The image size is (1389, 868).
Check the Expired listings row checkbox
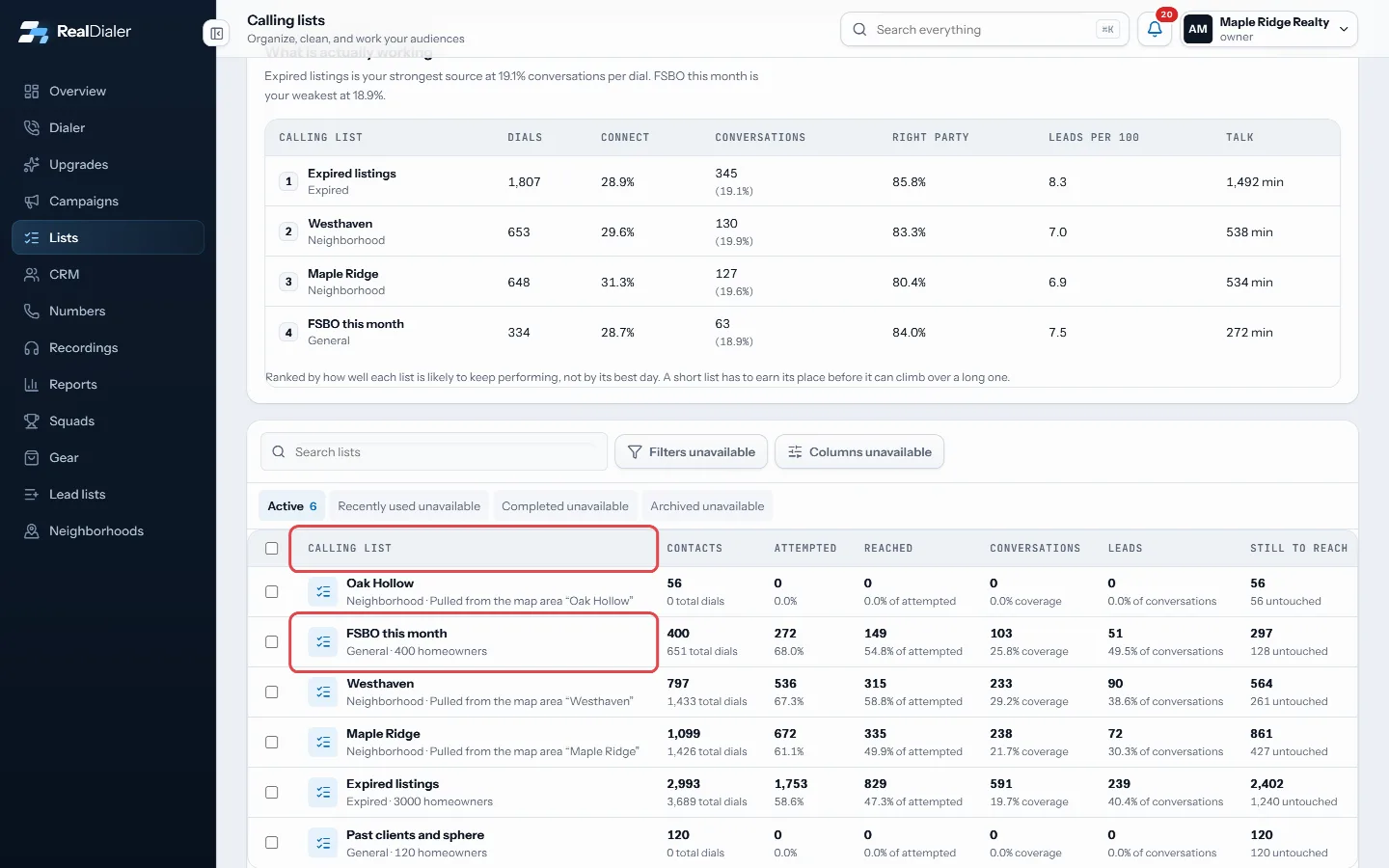pos(271,792)
